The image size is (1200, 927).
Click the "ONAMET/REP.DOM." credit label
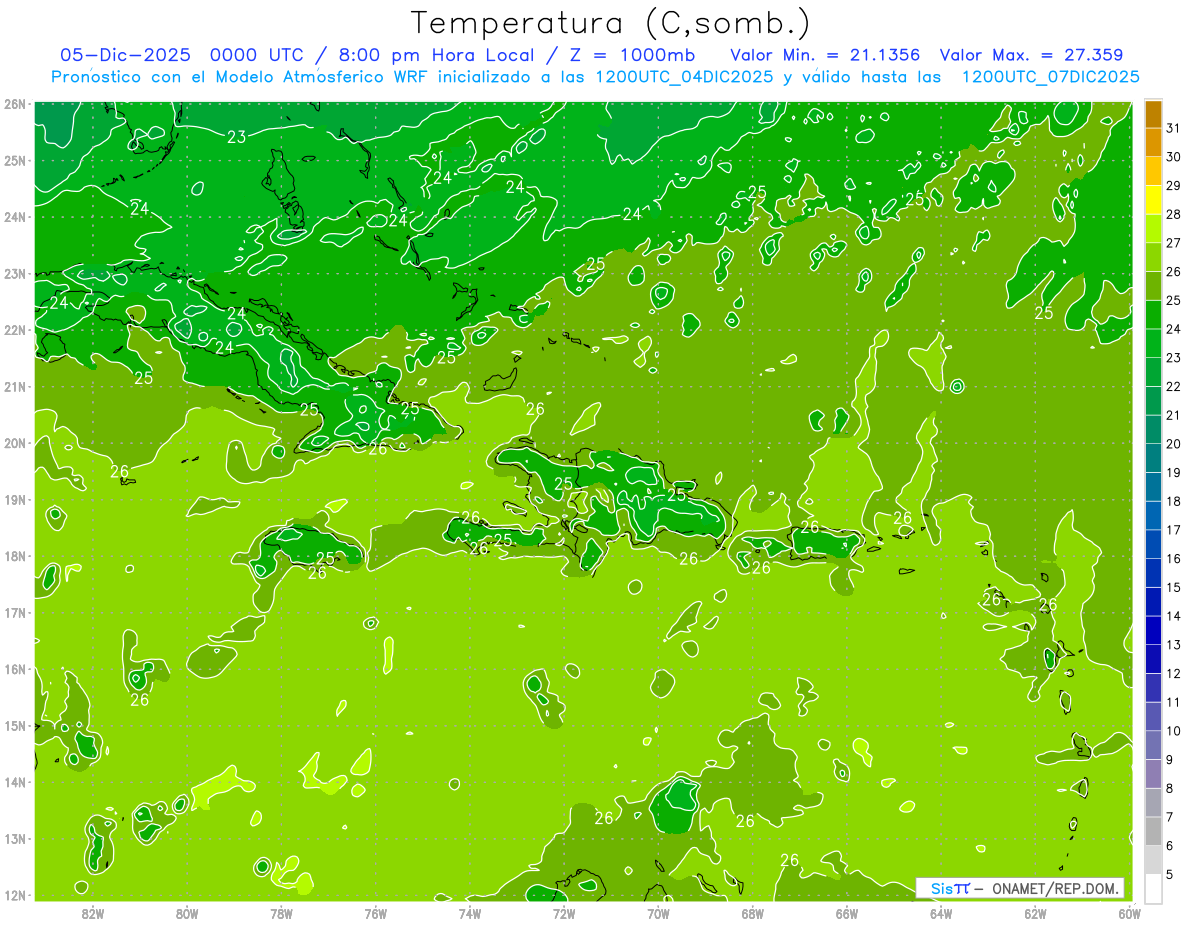[1056, 888]
